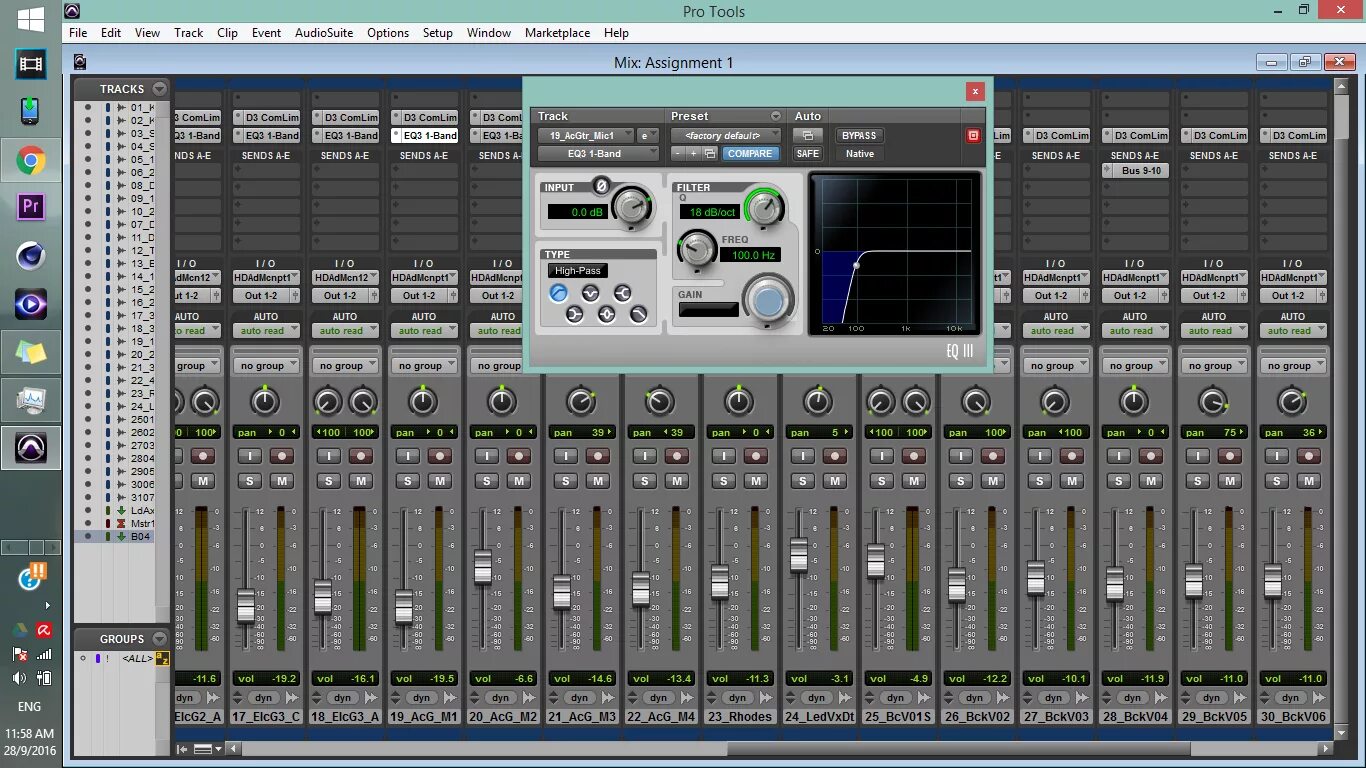Viewport: 1366px width, 768px height.
Task: Select the Peak filter type icon
Action: click(606, 315)
